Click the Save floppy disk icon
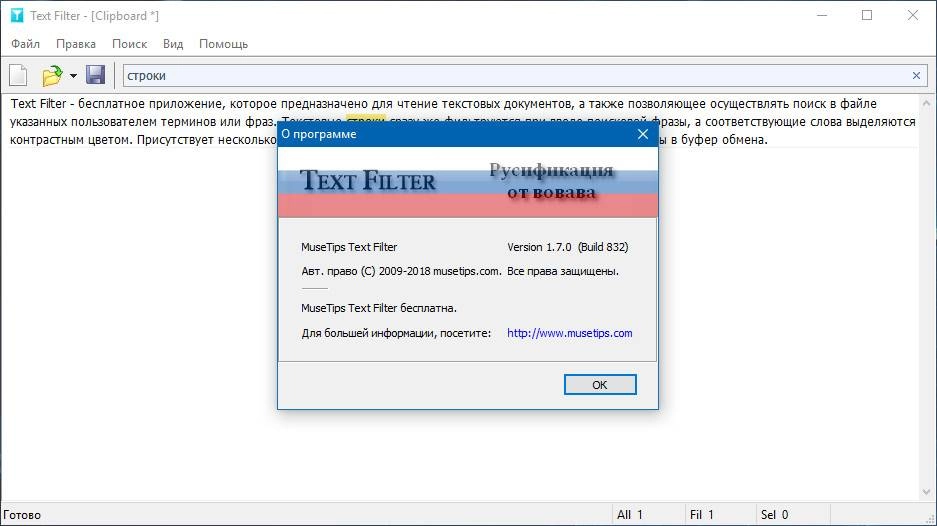Image resolution: width=937 pixels, height=526 pixels. [x=96, y=75]
